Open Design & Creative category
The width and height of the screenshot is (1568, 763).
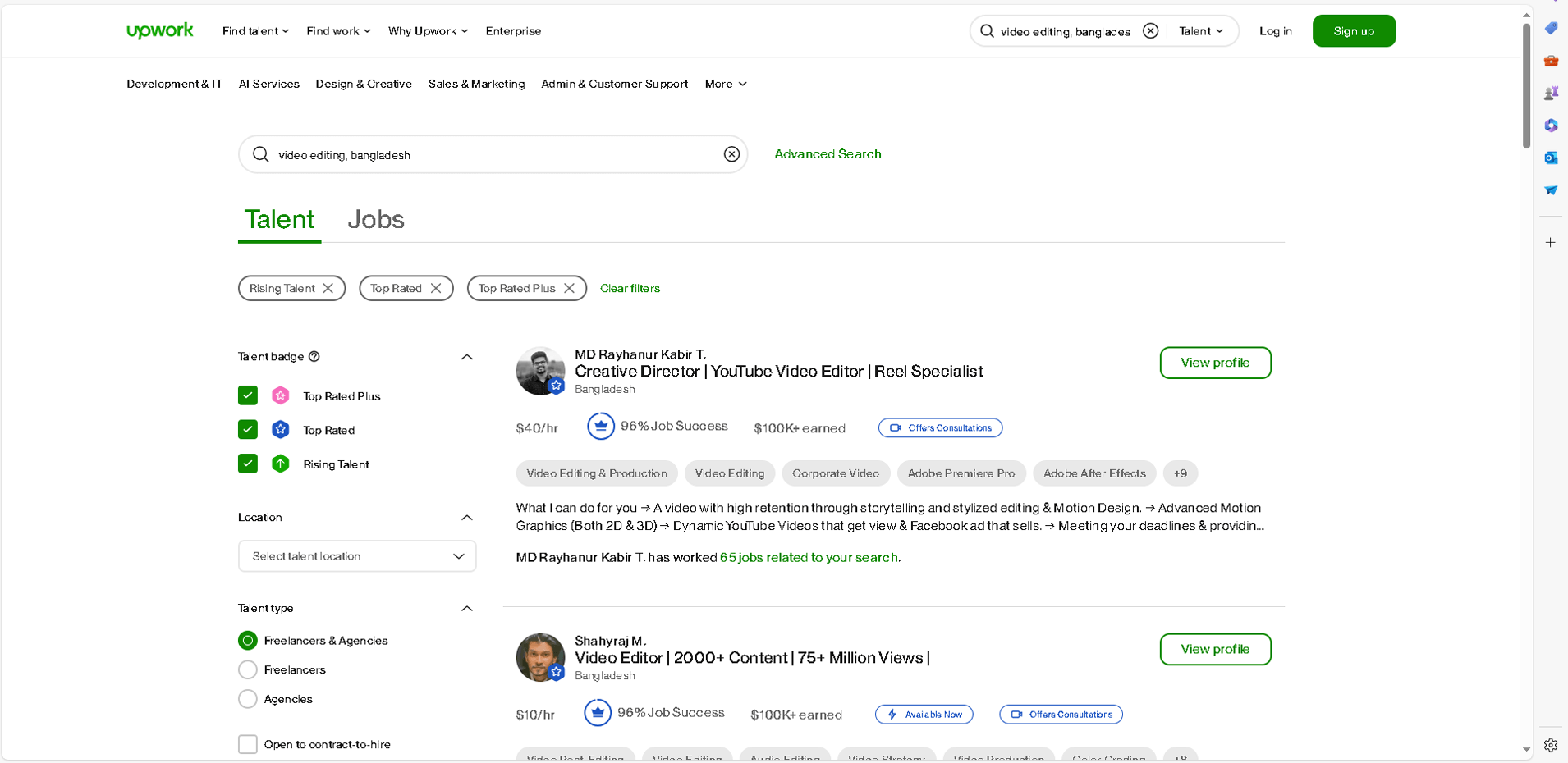(x=364, y=84)
